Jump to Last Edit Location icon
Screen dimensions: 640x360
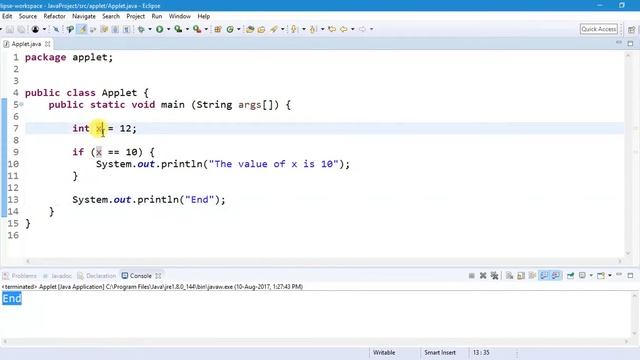[x=332, y=29]
